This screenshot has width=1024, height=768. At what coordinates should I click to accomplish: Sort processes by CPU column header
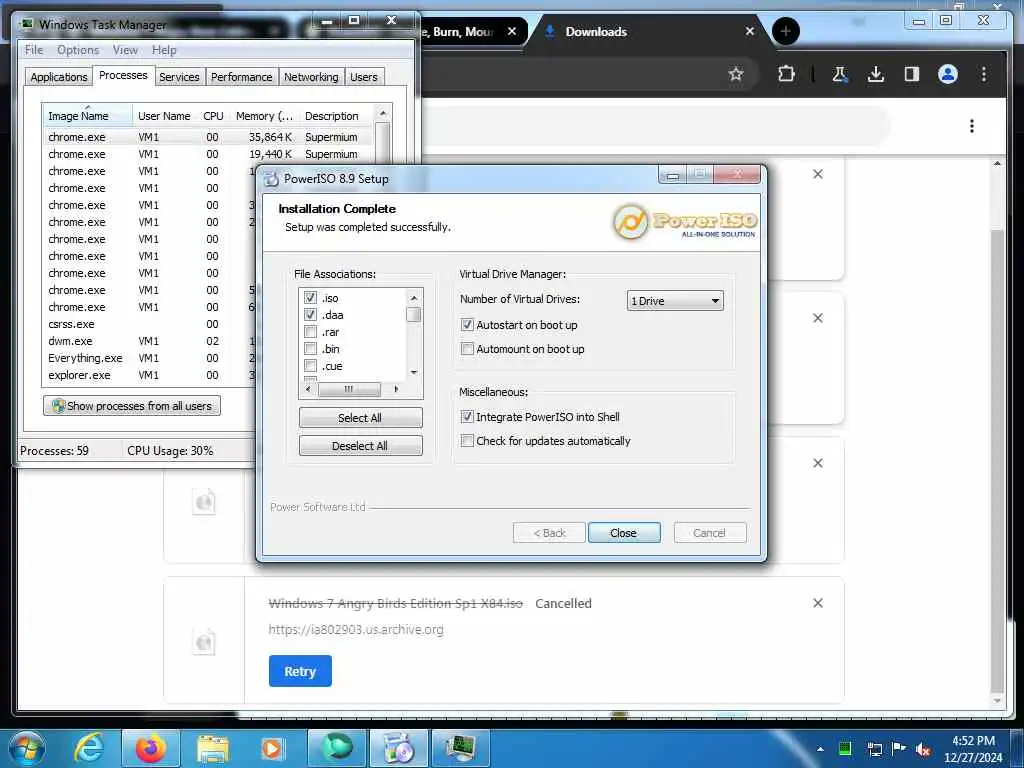click(x=213, y=116)
